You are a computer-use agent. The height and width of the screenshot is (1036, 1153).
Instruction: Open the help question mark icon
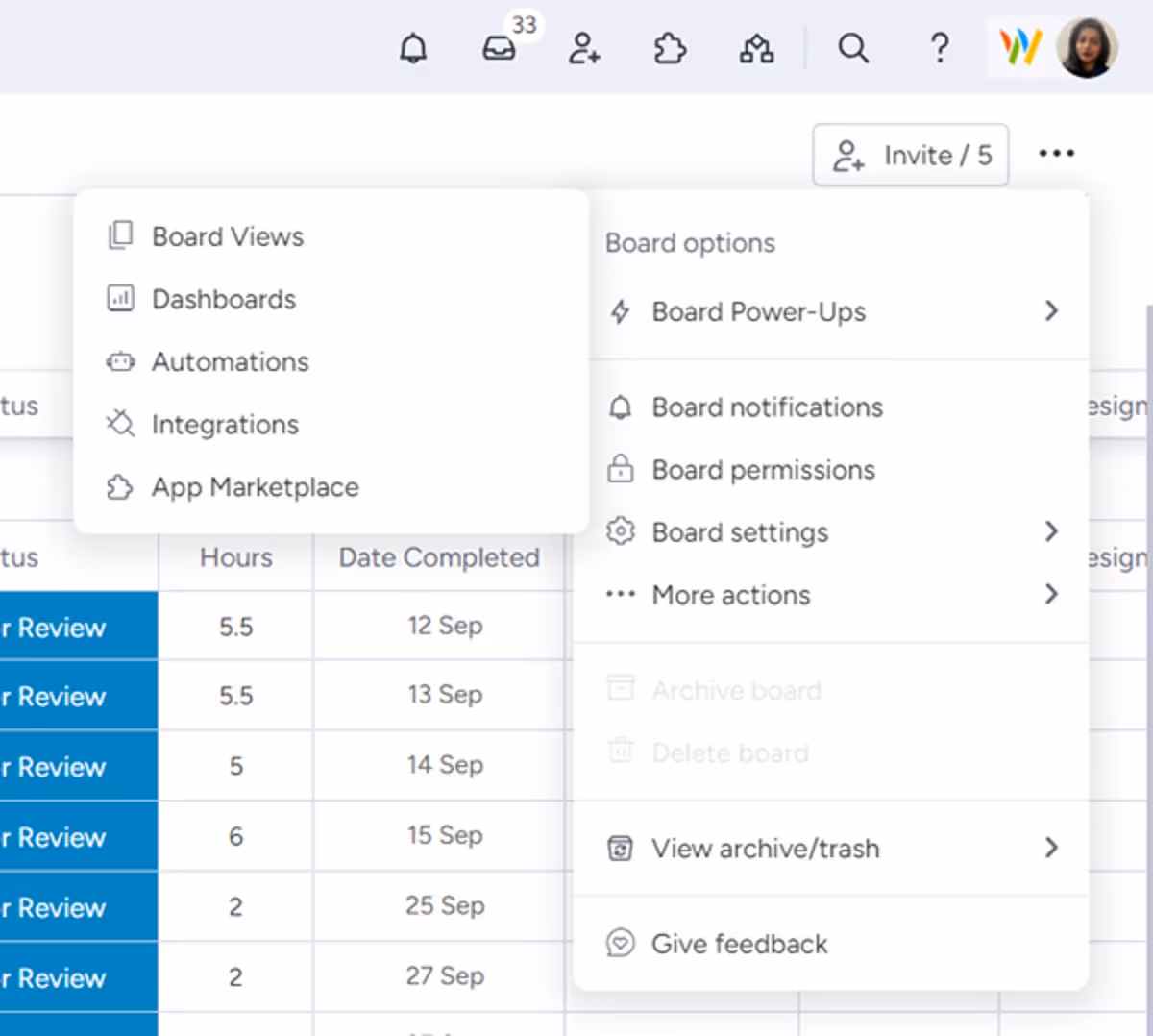click(940, 47)
